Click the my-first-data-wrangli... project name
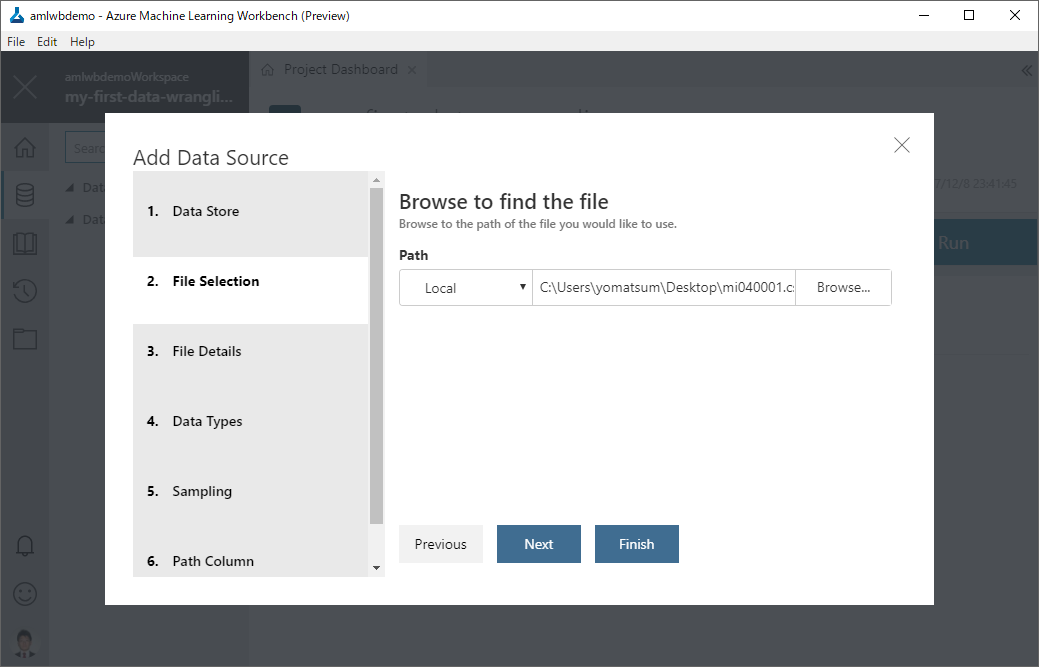Viewport: 1039px width, 667px height. [x=148, y=97]
